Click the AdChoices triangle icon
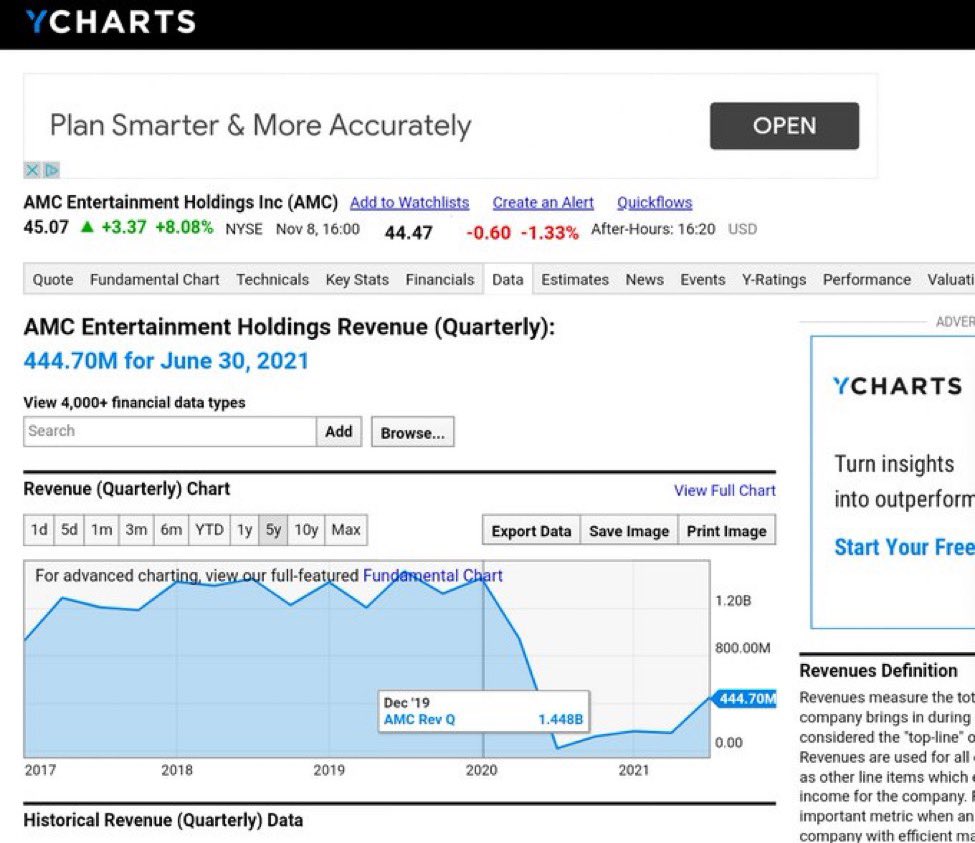The image size is (975, 843). click(52, 170)
